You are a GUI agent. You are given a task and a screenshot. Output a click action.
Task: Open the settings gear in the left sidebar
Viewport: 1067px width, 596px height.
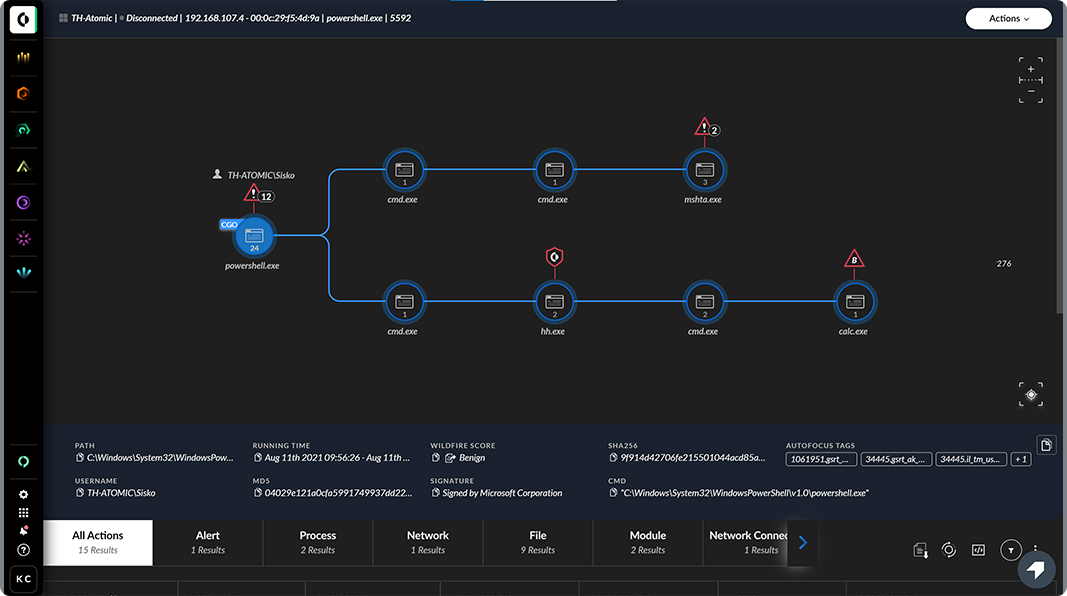click(x=23, y=494)
